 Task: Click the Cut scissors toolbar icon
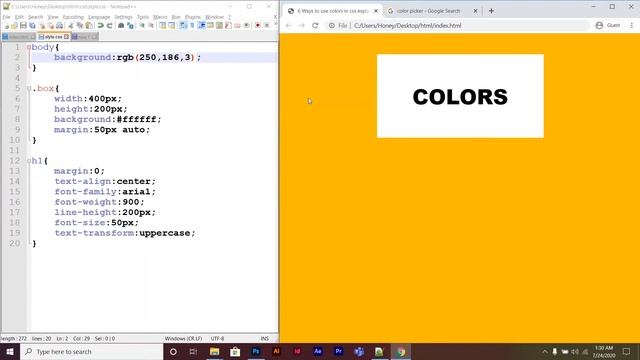[x=71, y=26]
